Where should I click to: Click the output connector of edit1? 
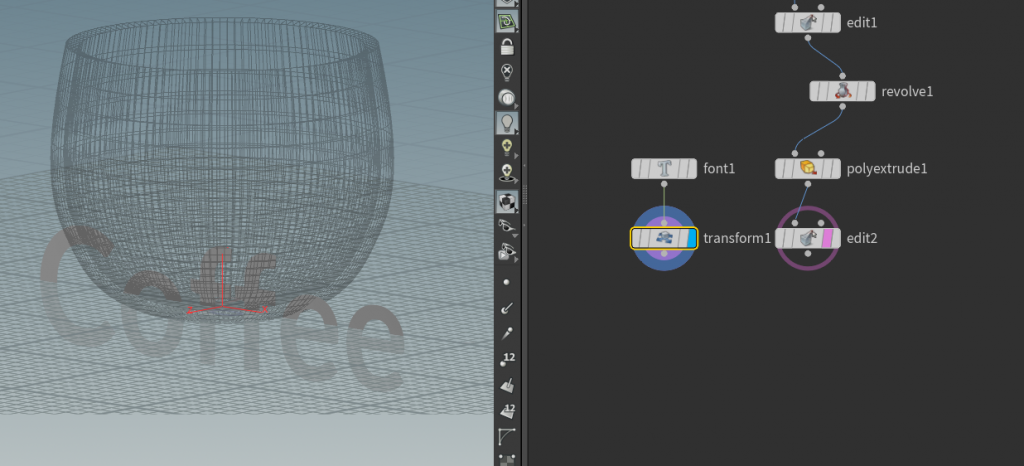(x=808, y=38)
